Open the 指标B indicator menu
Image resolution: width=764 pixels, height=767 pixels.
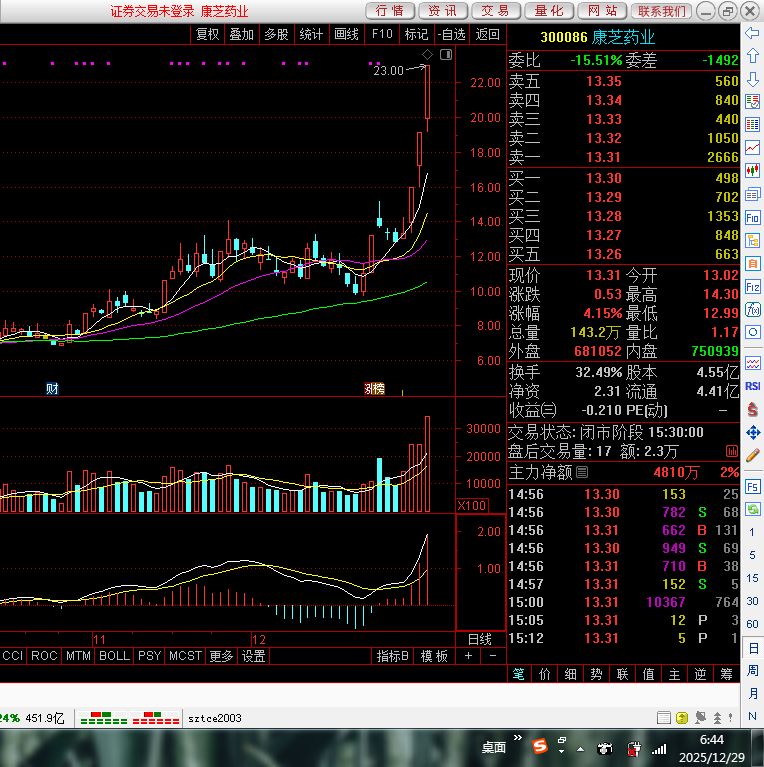click(393, 656)
